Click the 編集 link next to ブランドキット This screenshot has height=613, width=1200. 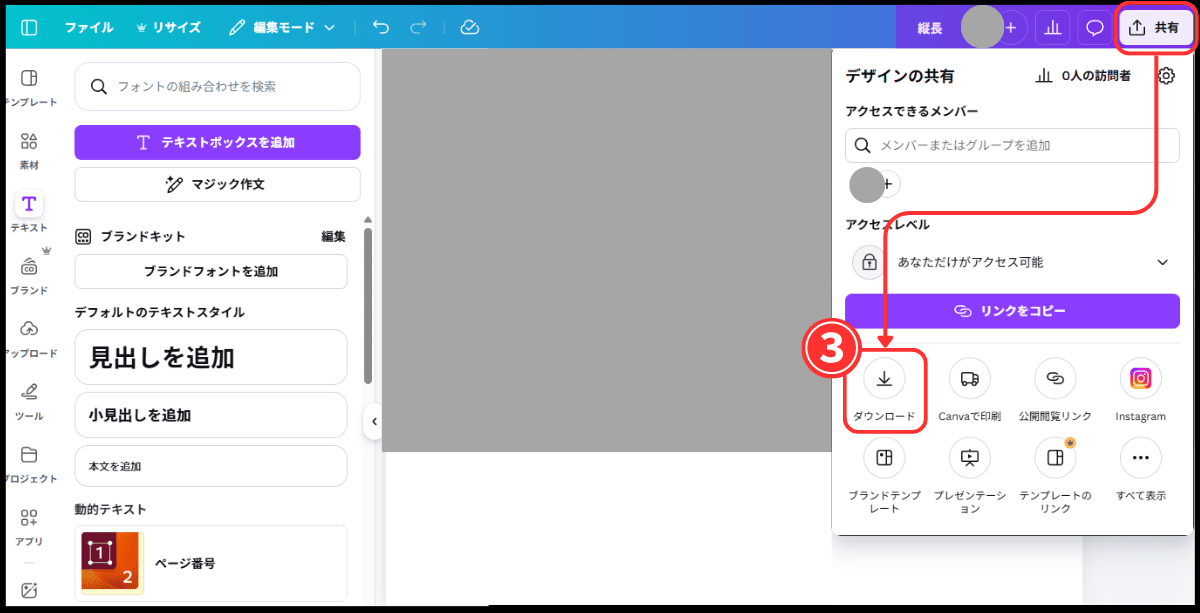tap(333, 236)
